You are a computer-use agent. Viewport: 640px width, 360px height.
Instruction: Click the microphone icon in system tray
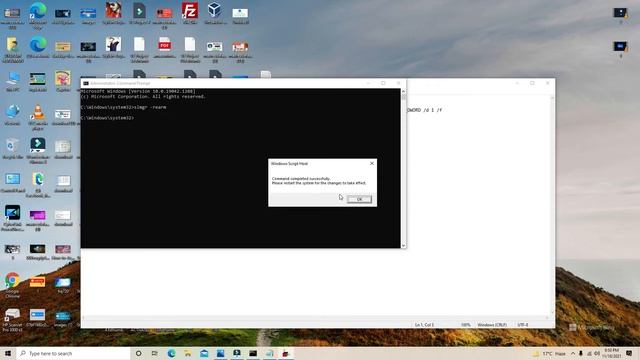[581, 353]
